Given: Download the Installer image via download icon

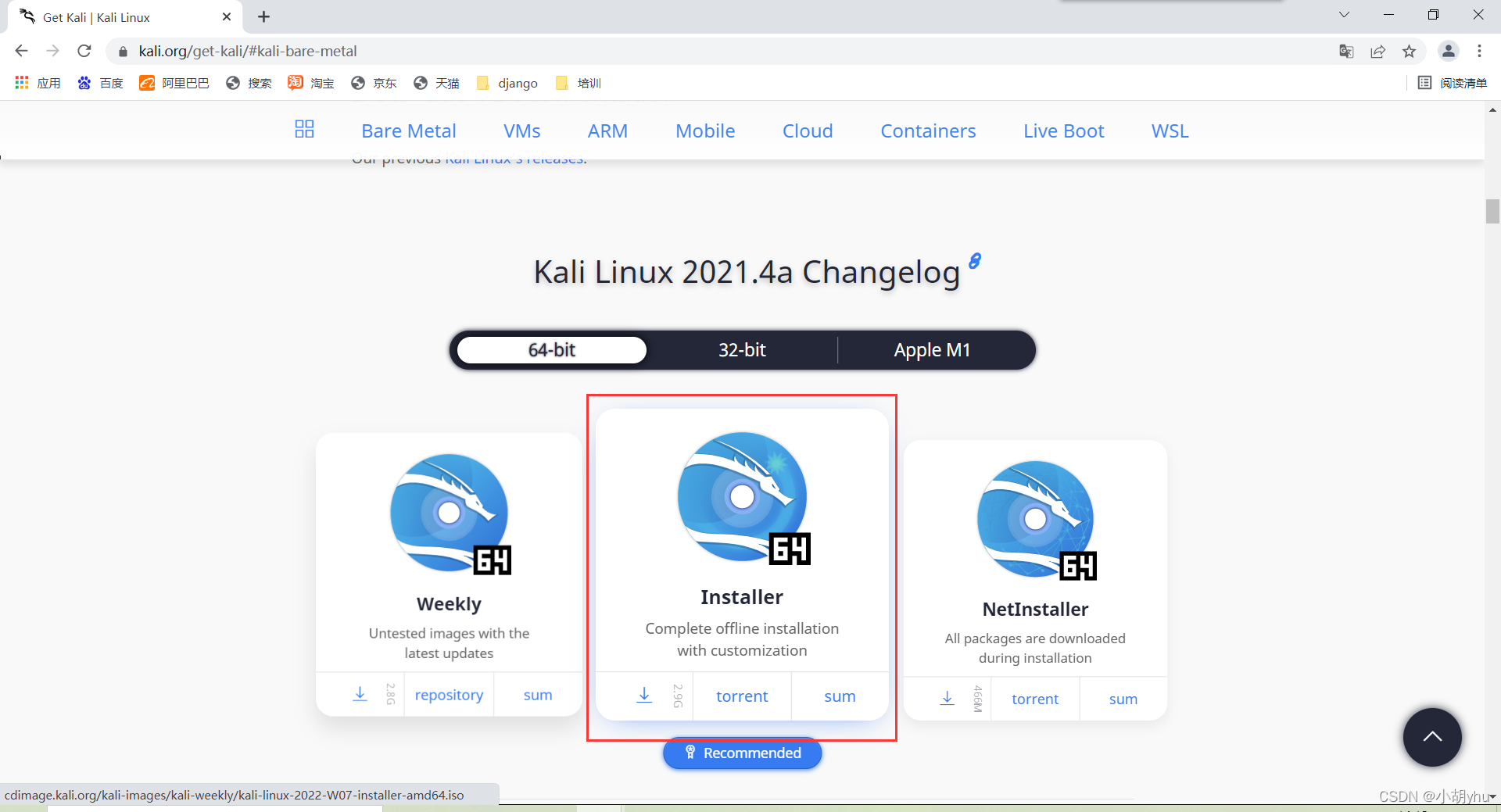Looking at the screenshot, I should click(644, 695).
